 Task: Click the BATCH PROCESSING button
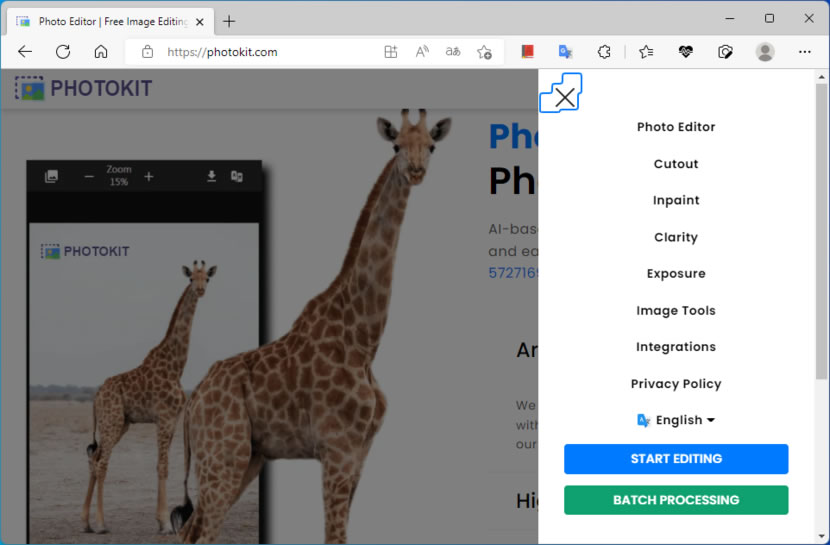(x=676, y=500)
